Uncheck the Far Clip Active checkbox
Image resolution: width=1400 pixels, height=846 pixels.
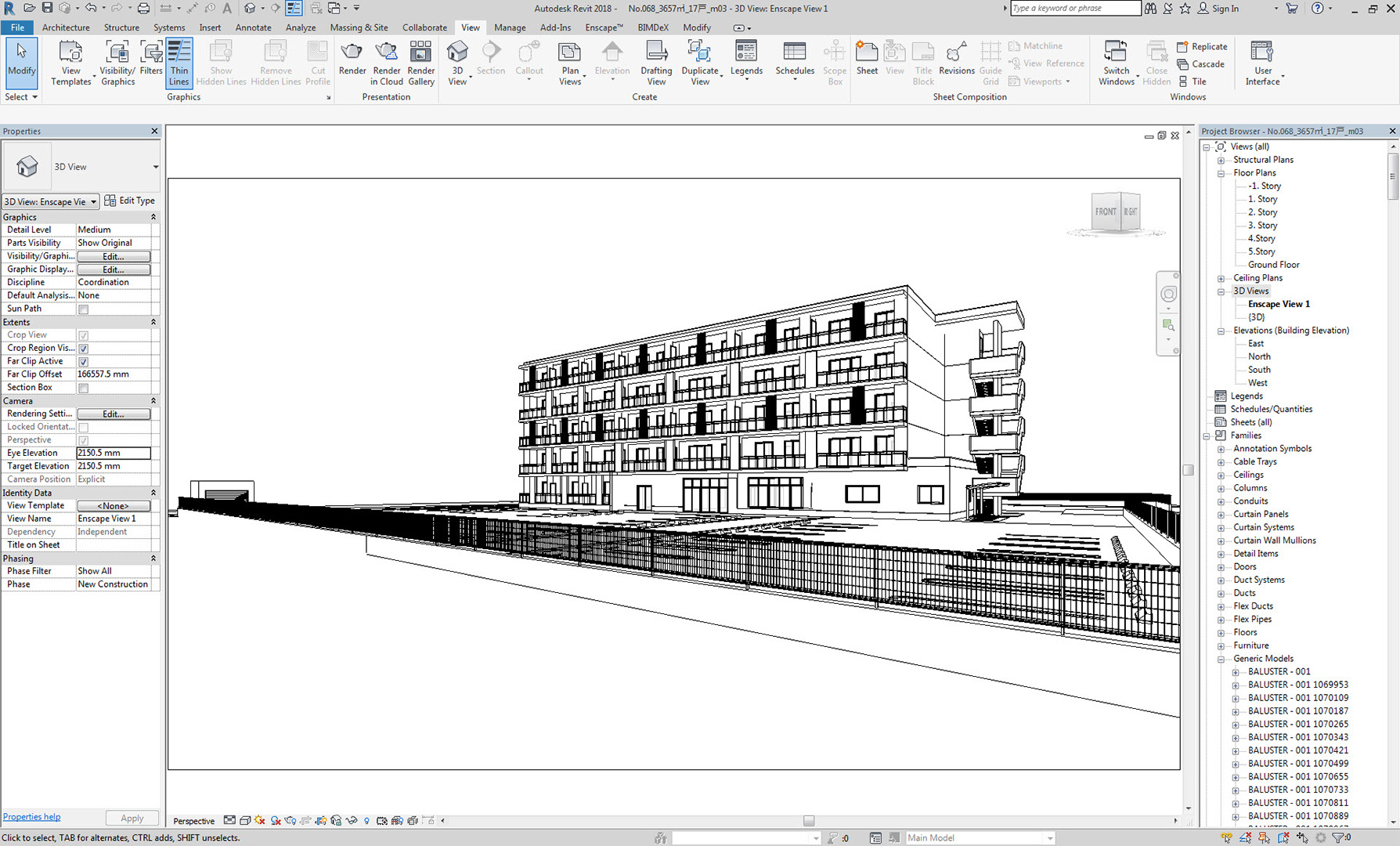84,362
